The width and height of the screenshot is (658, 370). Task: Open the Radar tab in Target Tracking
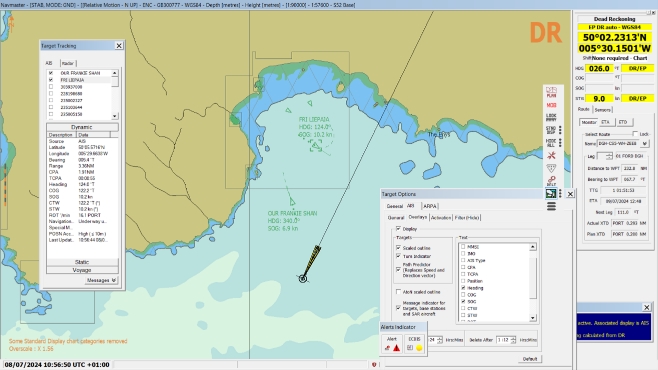click(x=68, y=63)
